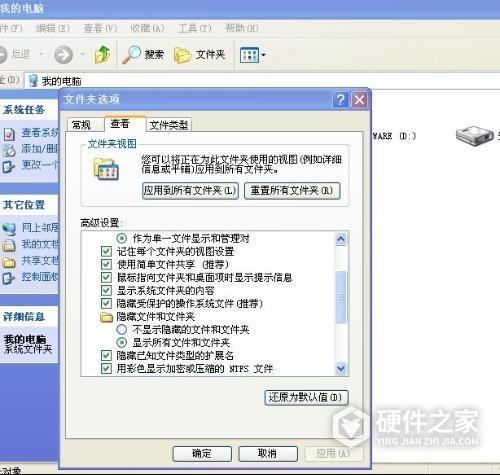
Task: Toggle 隐藏已知文件类型的扩展名 checkbox
Action: point(106,355)
